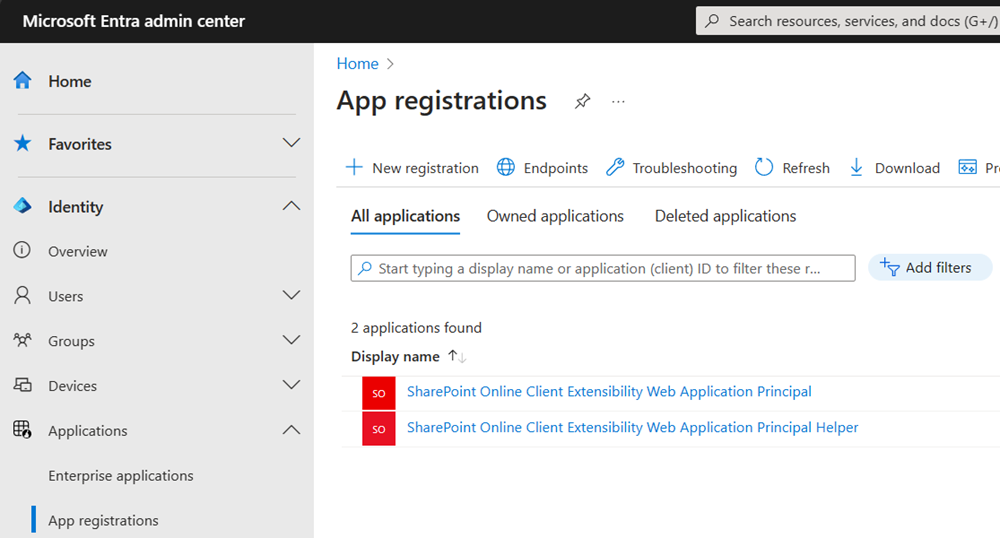
Task: Open the Troubleshooting tool
Action: [x=672, y=168]
